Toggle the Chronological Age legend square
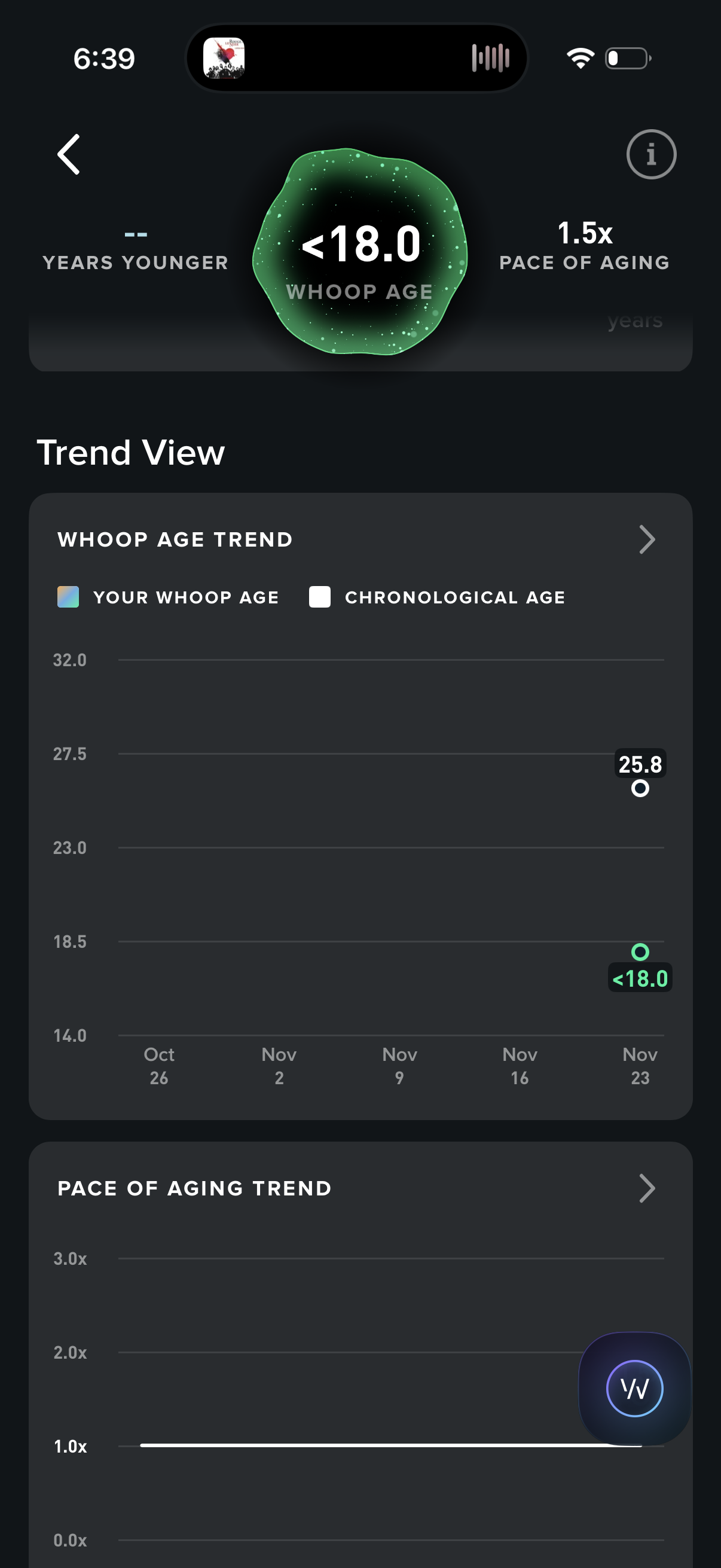The height and width of the screenshot is (1568, 721). (319, 597)
